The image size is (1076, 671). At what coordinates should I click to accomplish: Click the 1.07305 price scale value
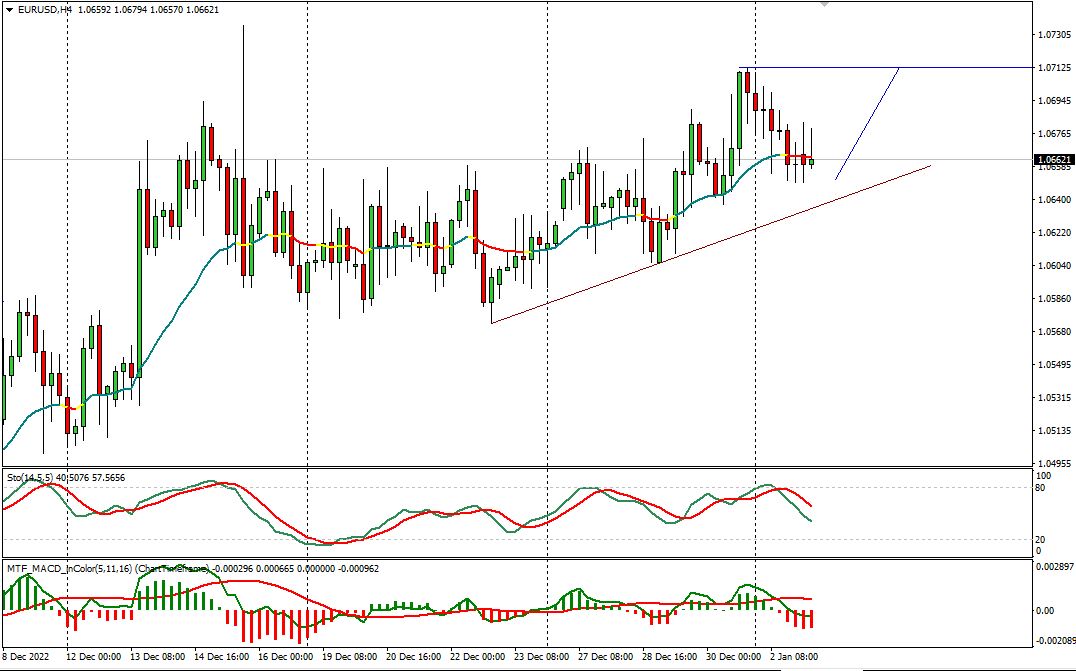(x=1055, y=33)
